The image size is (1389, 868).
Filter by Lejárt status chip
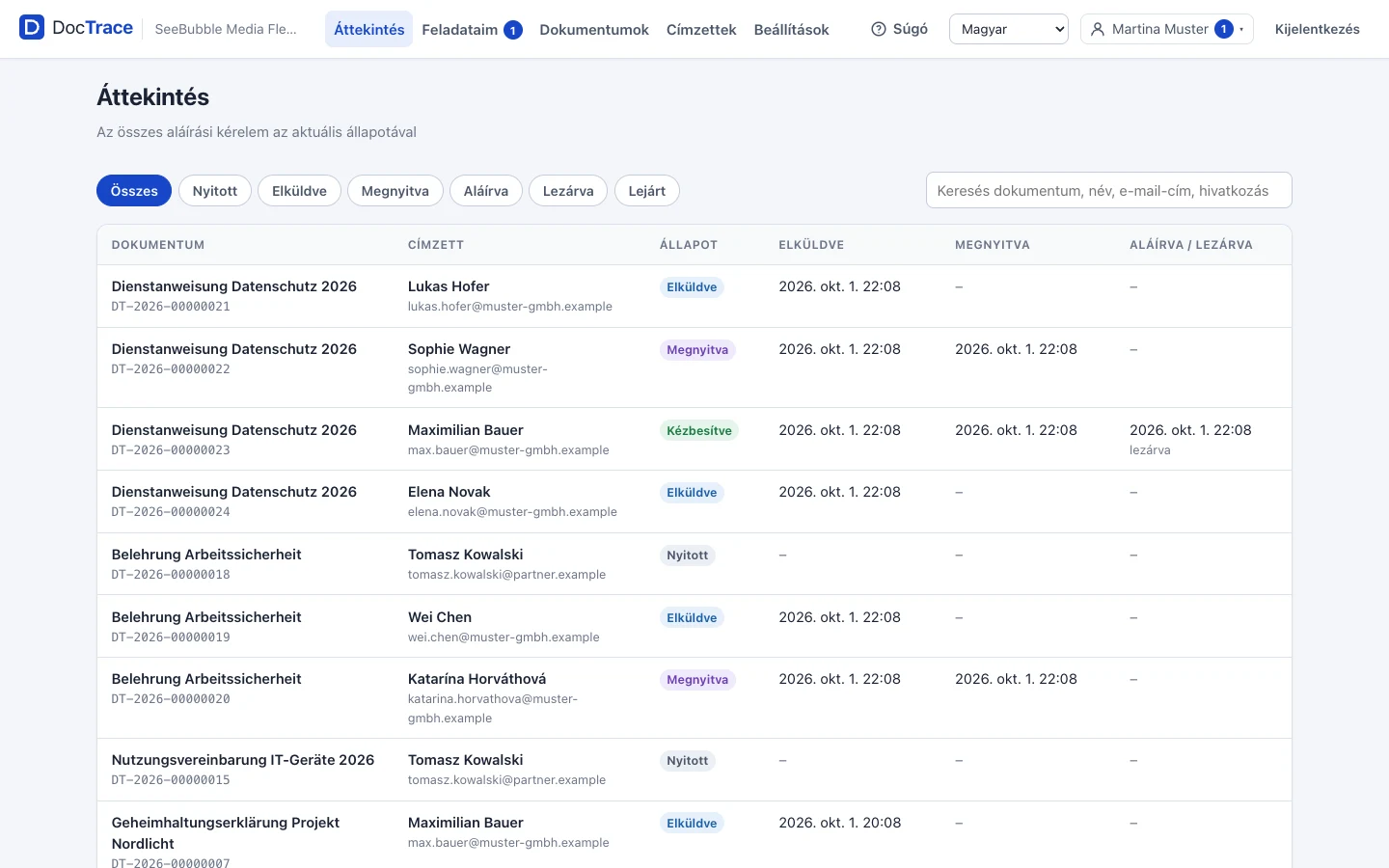[x=647, y=191]
